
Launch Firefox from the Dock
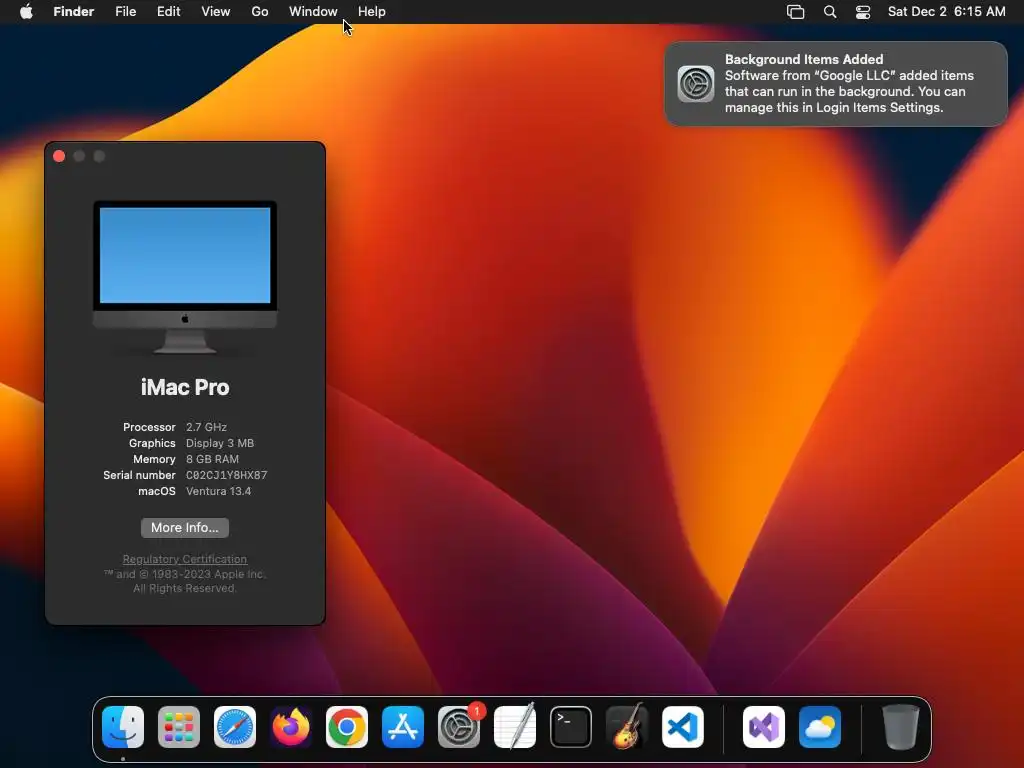coord(291,727)
